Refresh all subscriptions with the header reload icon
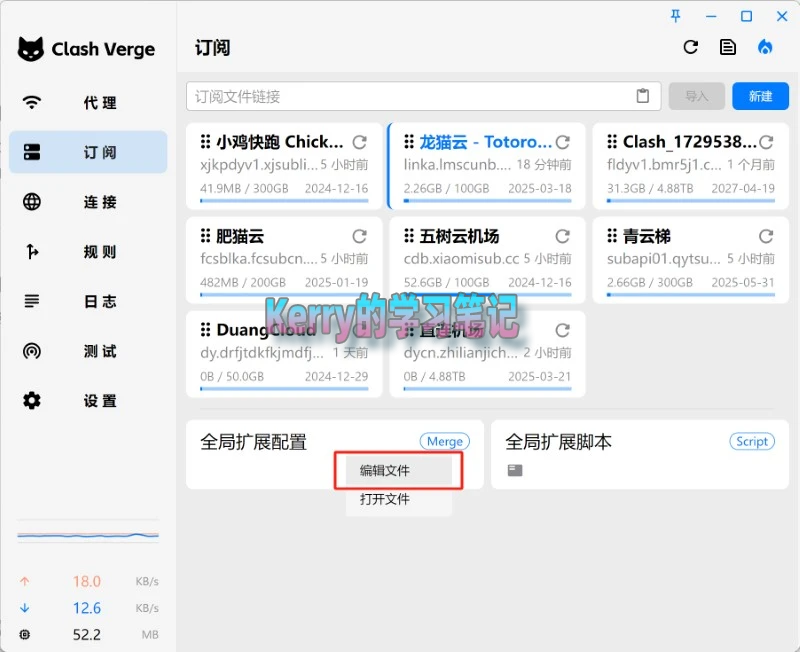The width and height of the screenshot is (800, 652). (x=691, y=47)
